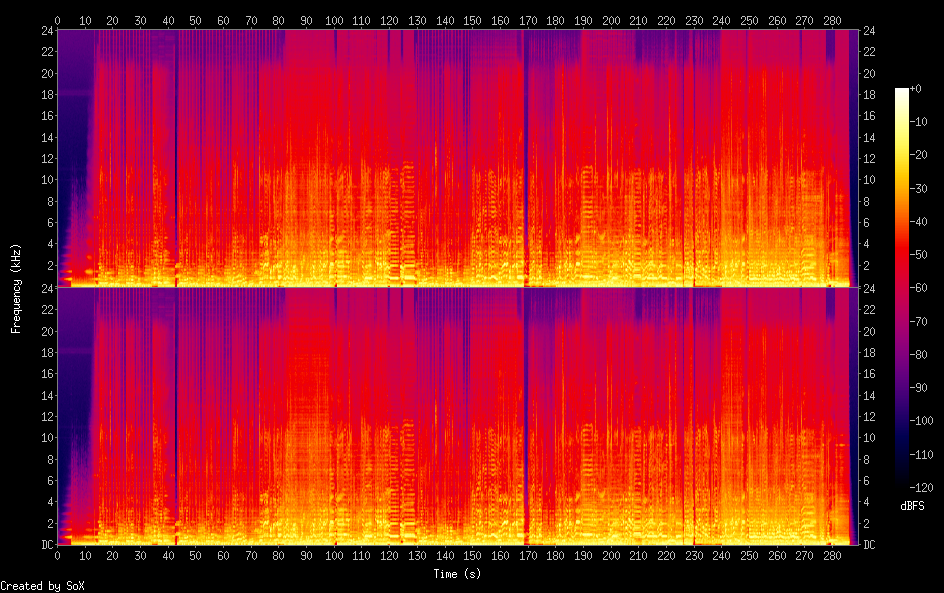Select the "-70" dBFS scale label

pos(919,321)
